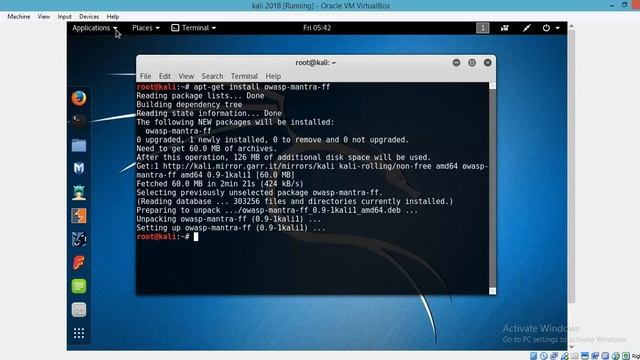640x360 pixels.
Task: Click workspace indicator 1 in top bar
Action: (482, 28)
